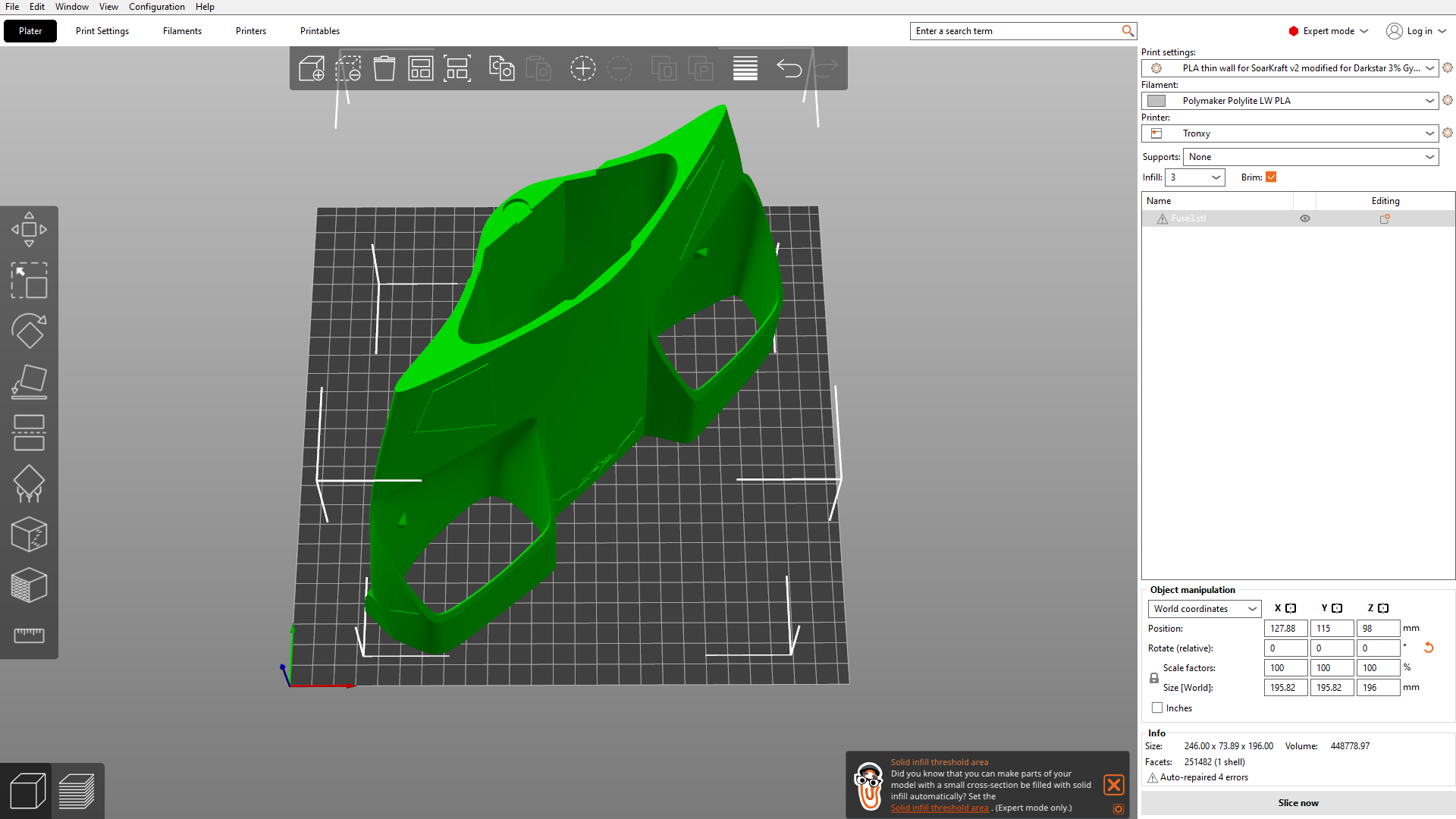Select the Move tool in left toolbar

coord(29,229)
